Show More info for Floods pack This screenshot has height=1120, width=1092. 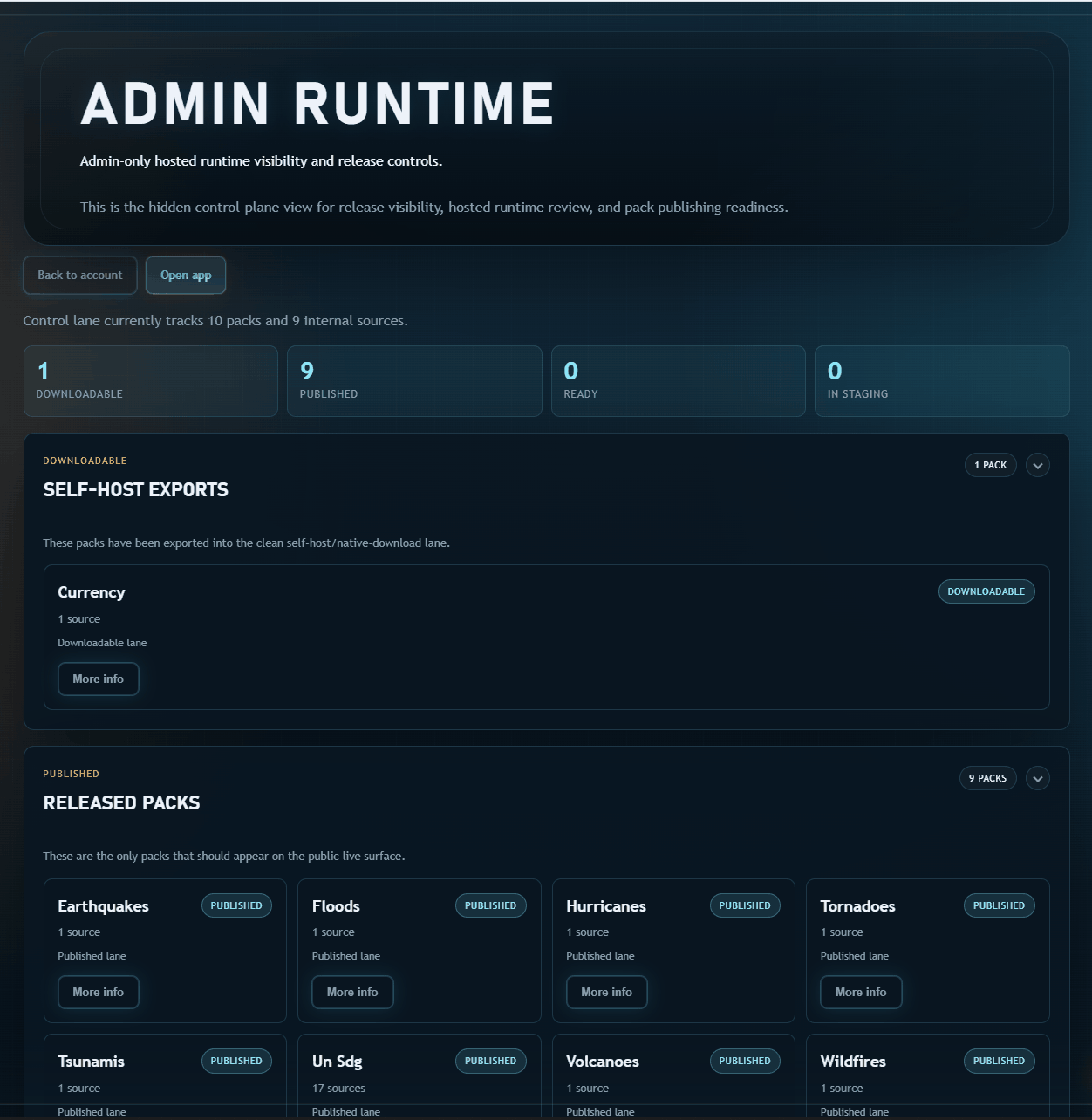click(x=352, y=992)
